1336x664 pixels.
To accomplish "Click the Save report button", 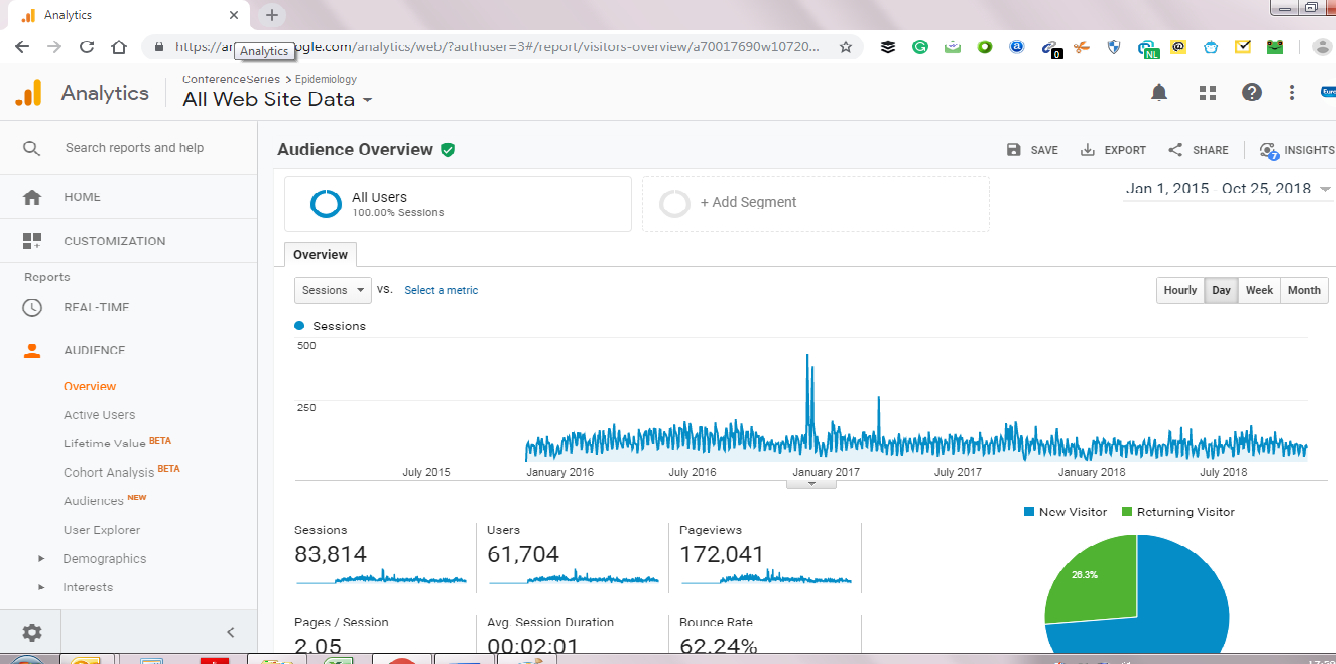I will pyautogui.click(x=1032, y=150).
